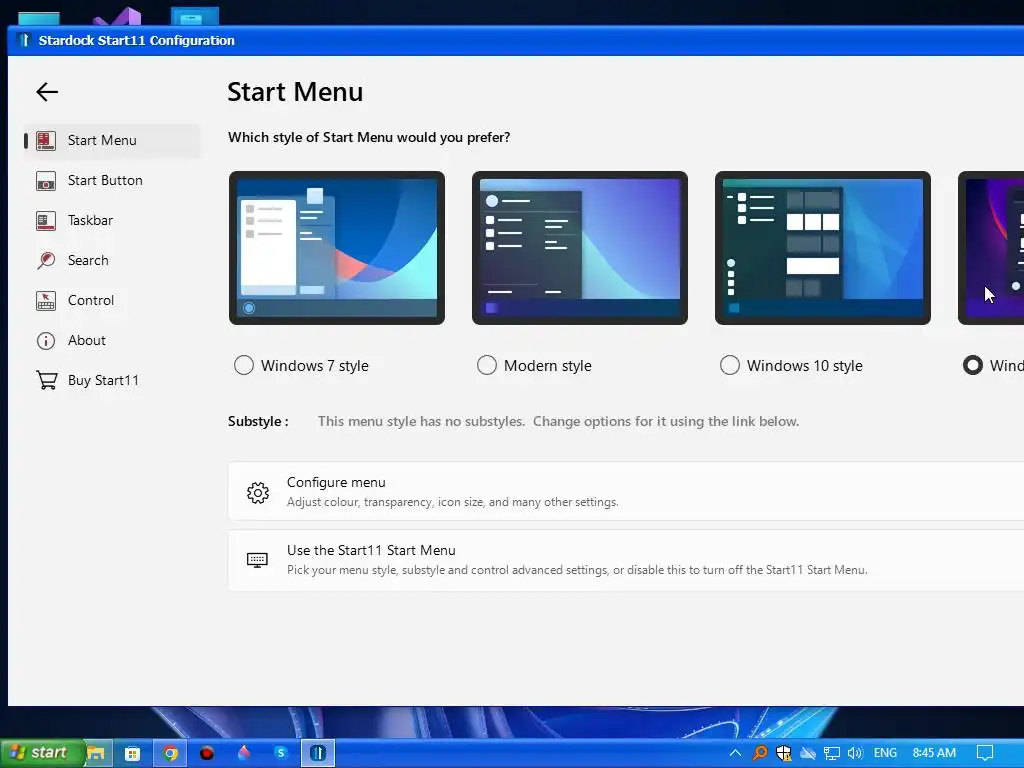This screenshot has height=768, width=1024.
Task: Show hidden tray icons with the chevron
Action: (x=735, y=753)
